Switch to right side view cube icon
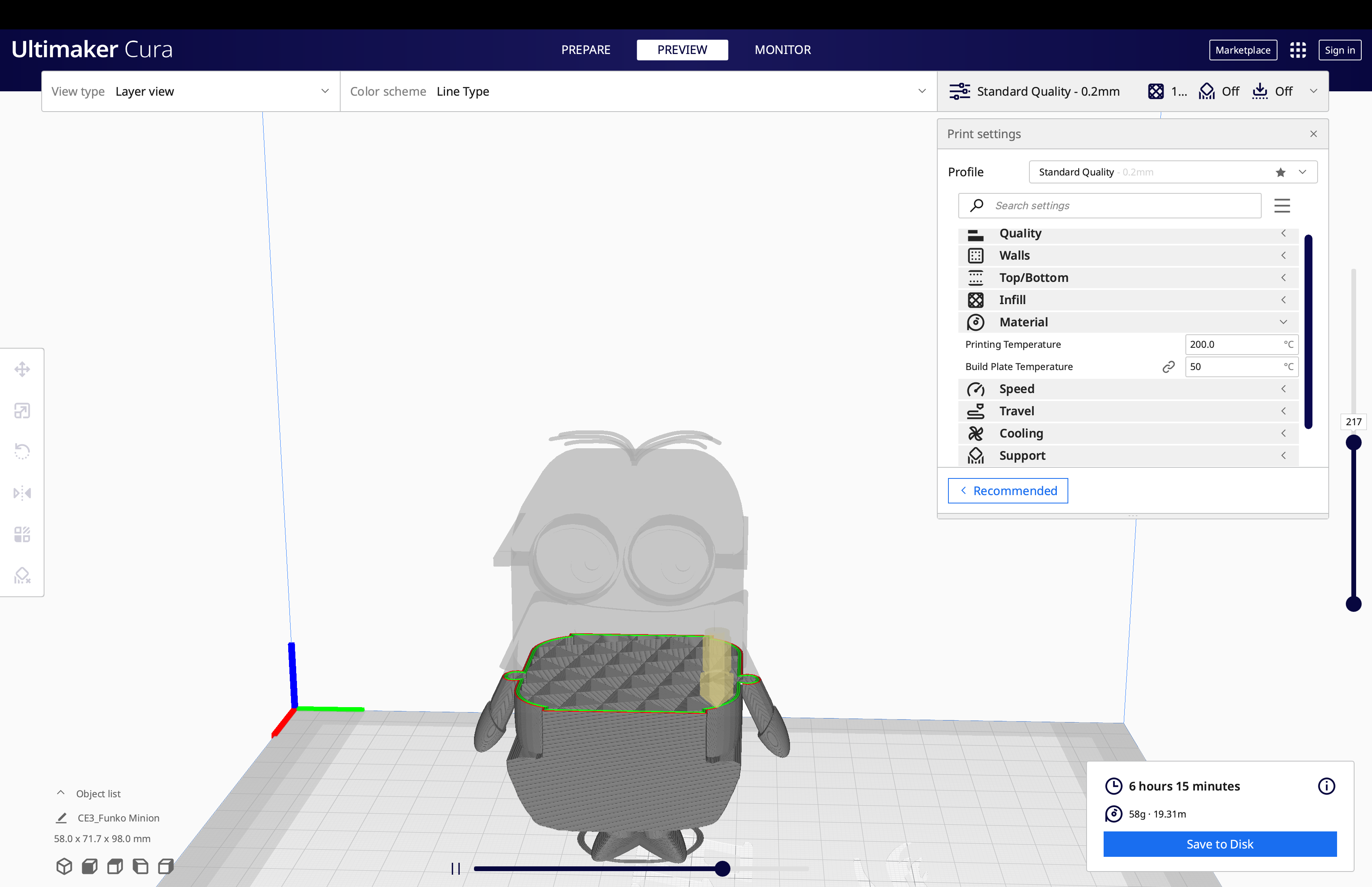 [x=165, y=866]
